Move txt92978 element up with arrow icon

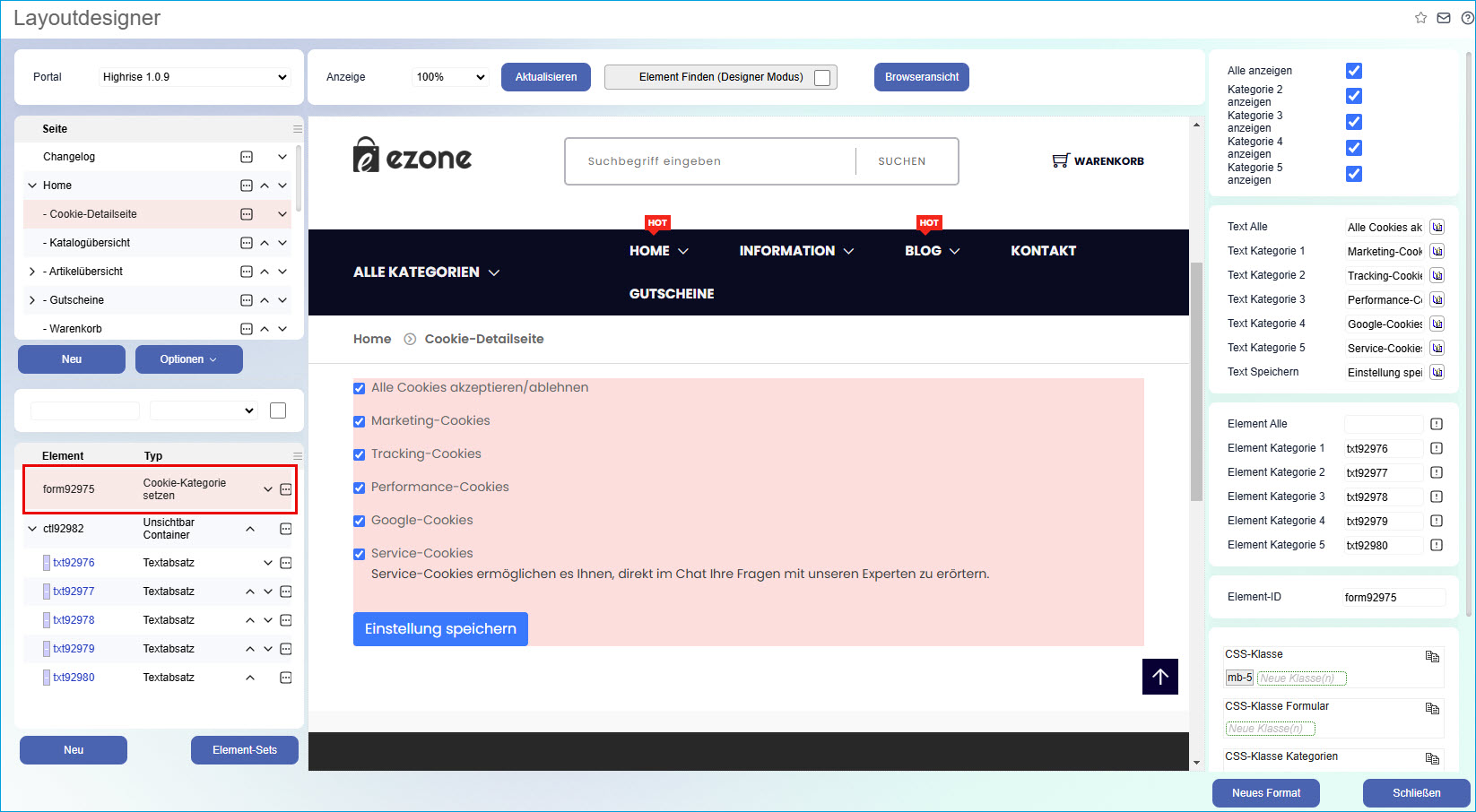(x=250, y=620)
